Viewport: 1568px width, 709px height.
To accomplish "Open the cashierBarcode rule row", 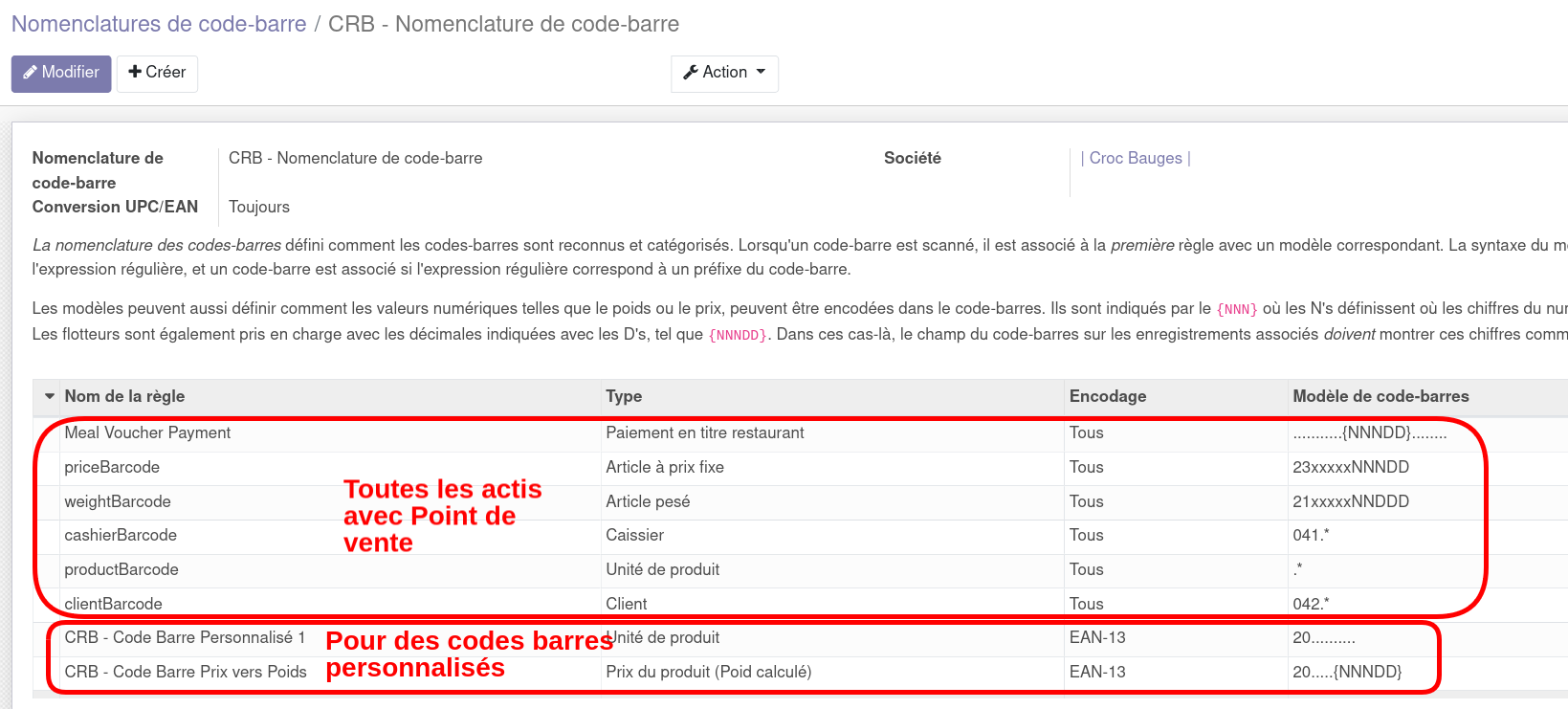I will tap(121, 535).
